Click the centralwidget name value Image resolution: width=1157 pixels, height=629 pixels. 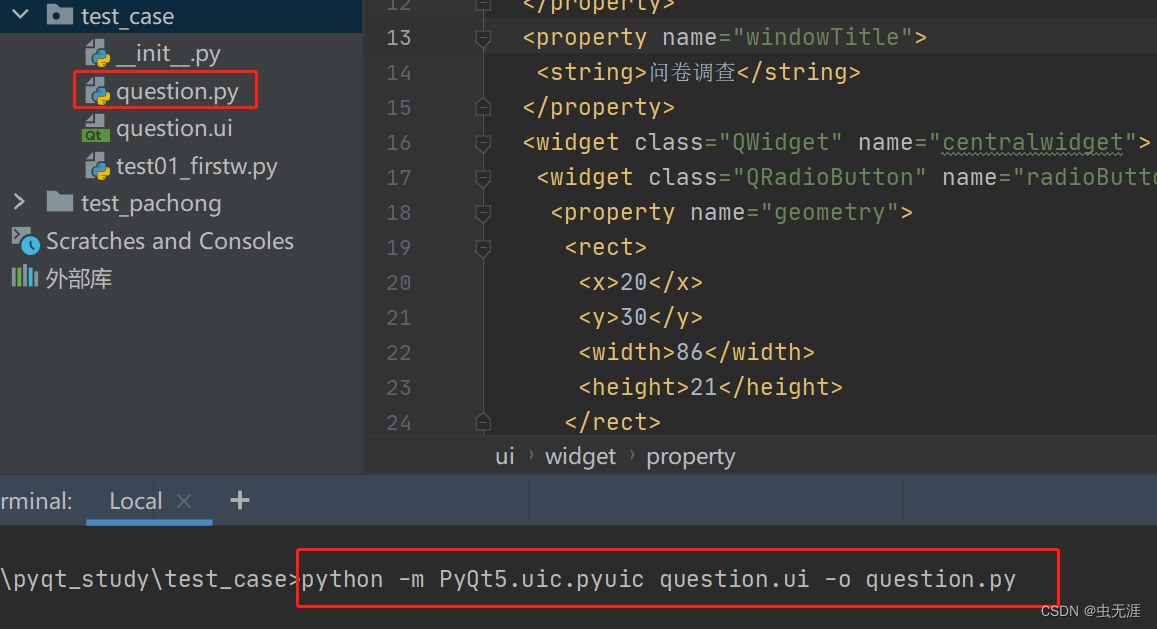point(1032,142)
